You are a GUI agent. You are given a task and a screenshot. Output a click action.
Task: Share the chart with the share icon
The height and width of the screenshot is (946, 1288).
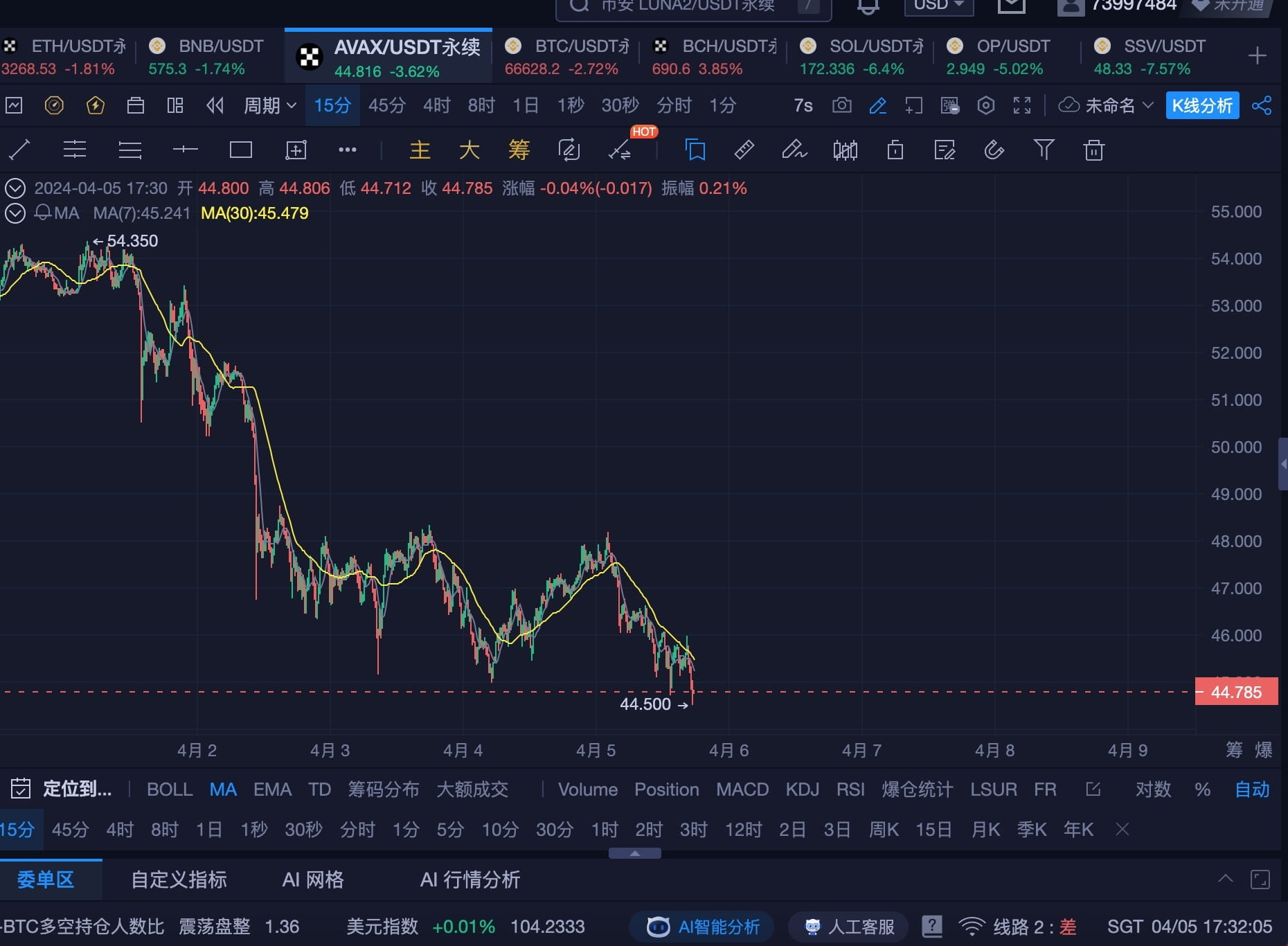pyautogui.click(x=1264, y=105)
